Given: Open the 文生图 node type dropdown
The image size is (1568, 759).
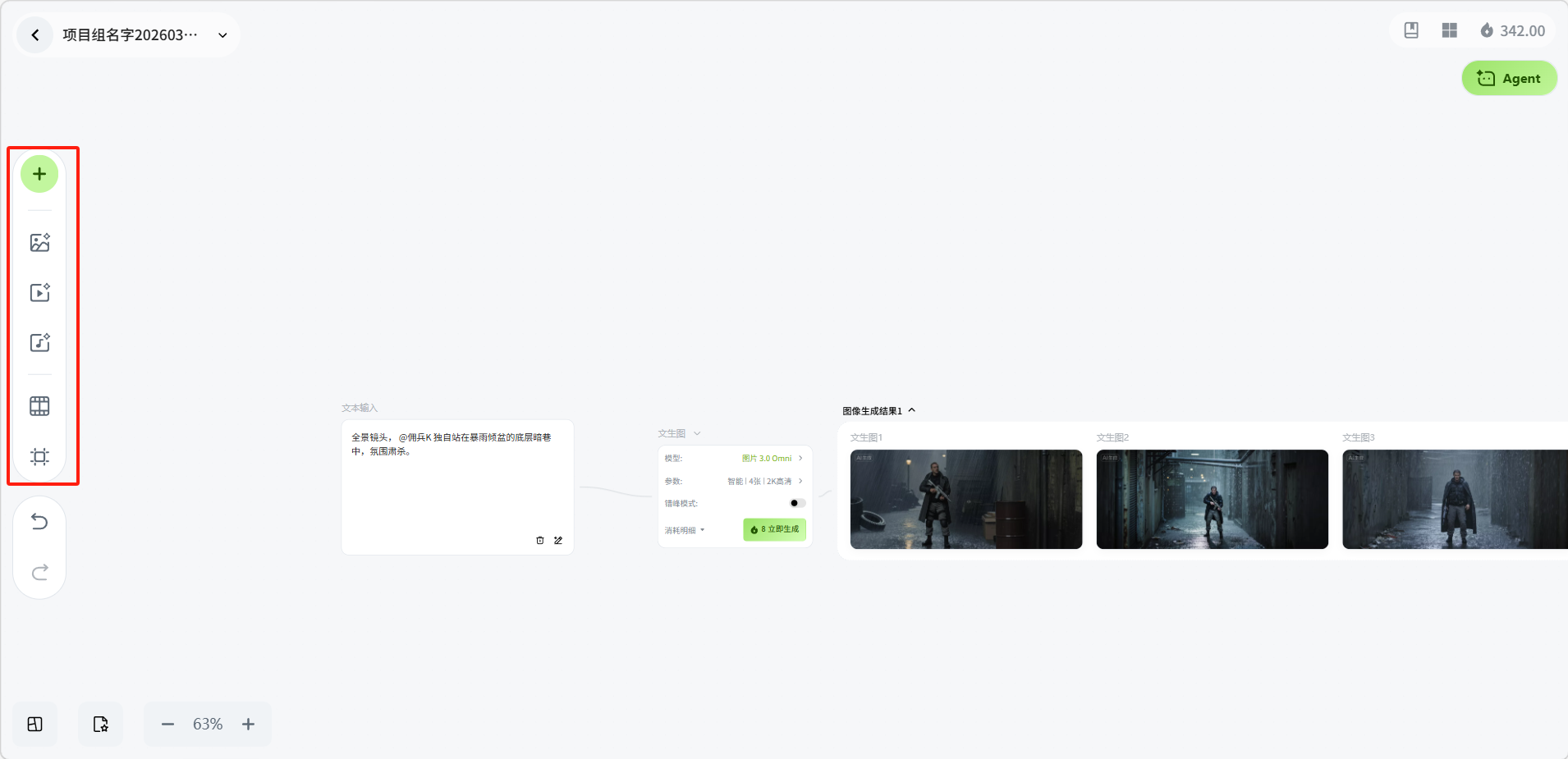Looking at the screenshot, I should (697, 433).
